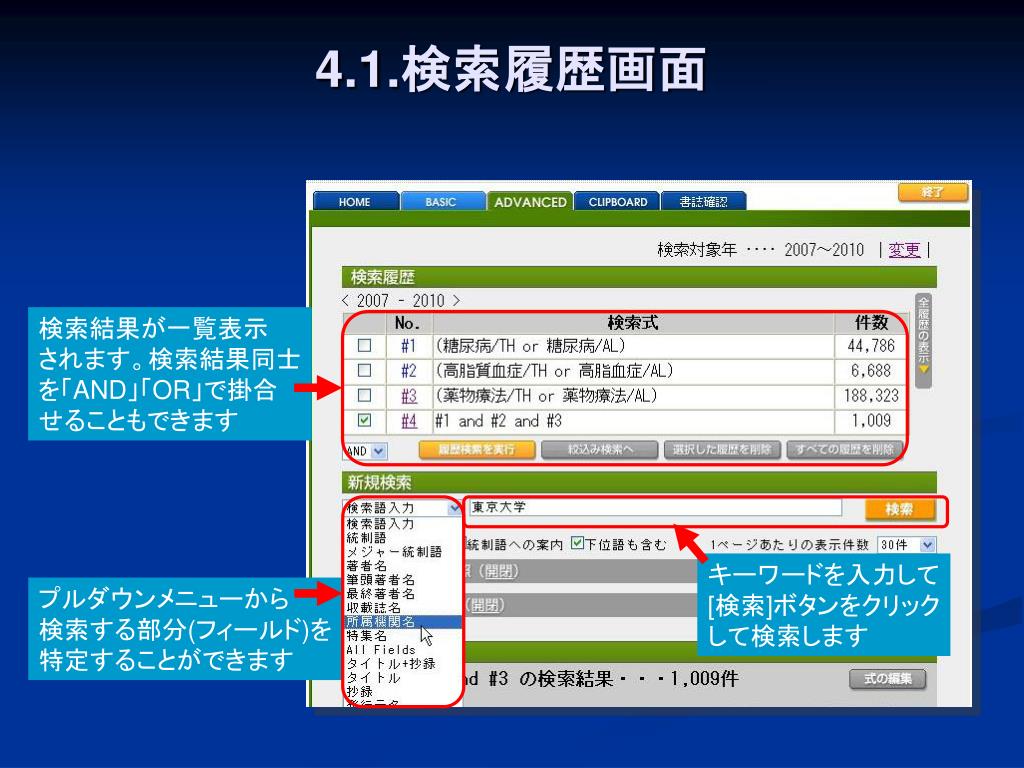Select All Fields in dropdown list

381,650
